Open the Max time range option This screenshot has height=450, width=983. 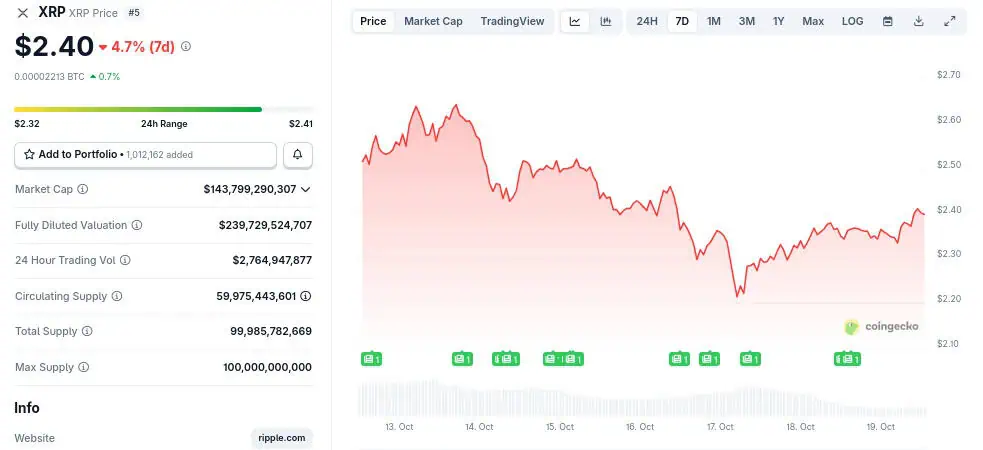tap(813, 21)
